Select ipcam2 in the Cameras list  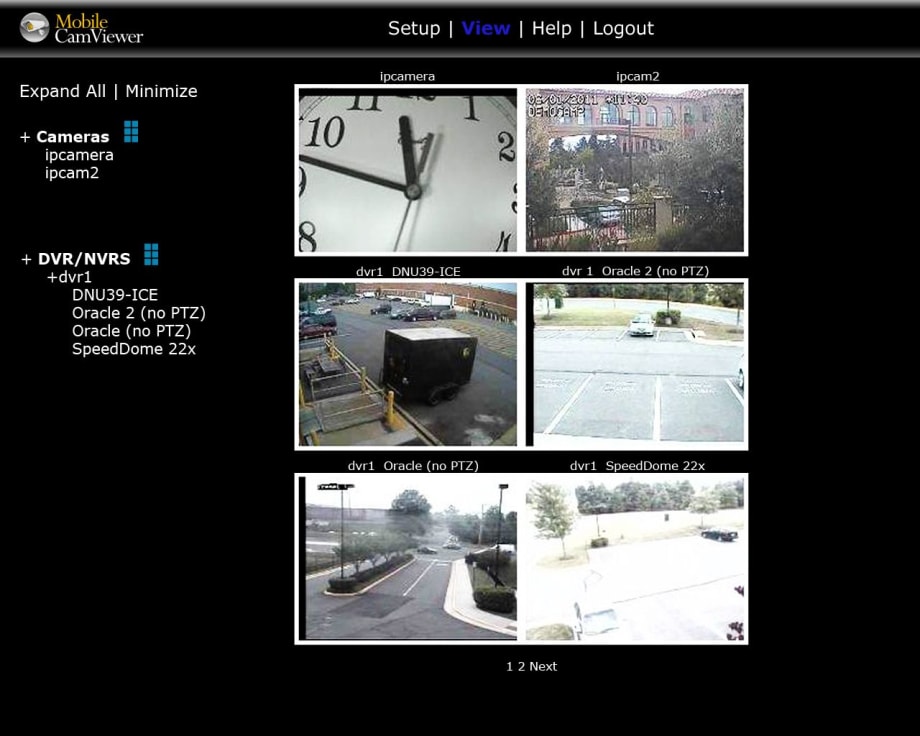(71, 172)
